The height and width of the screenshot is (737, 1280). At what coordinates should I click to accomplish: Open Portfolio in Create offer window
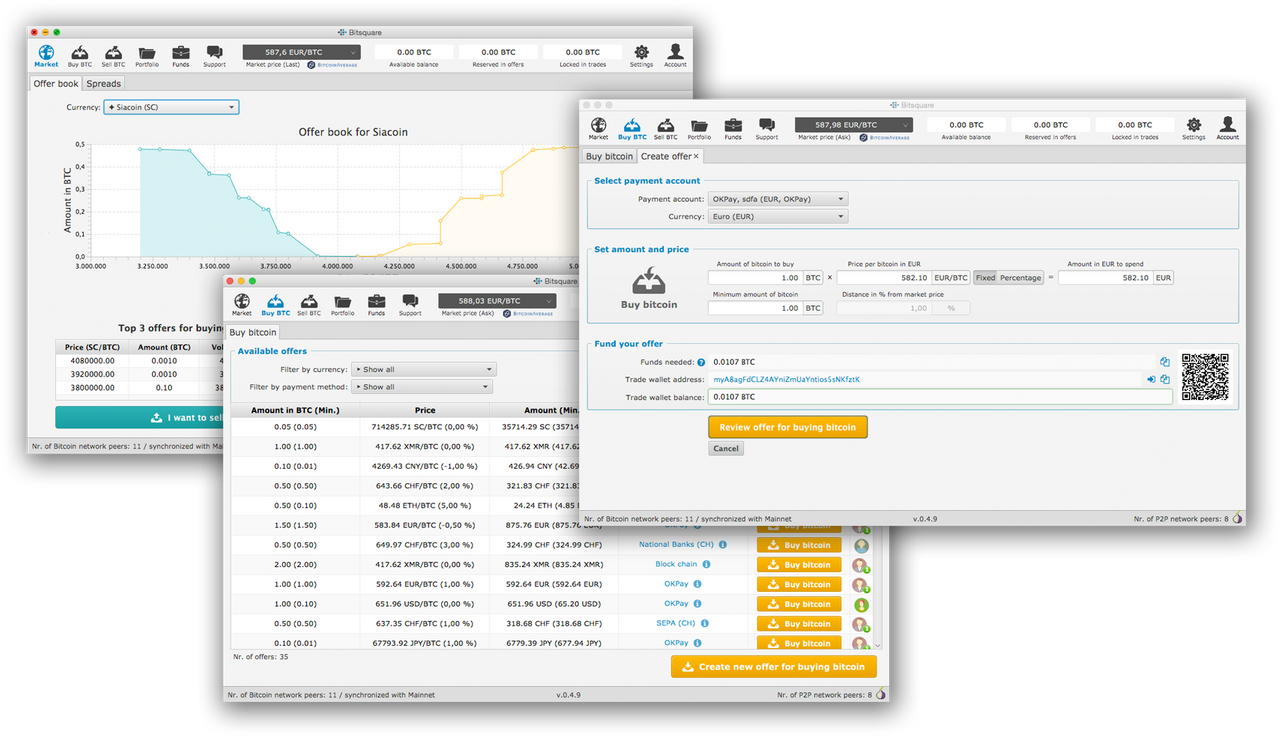click(x=699, y=128)
